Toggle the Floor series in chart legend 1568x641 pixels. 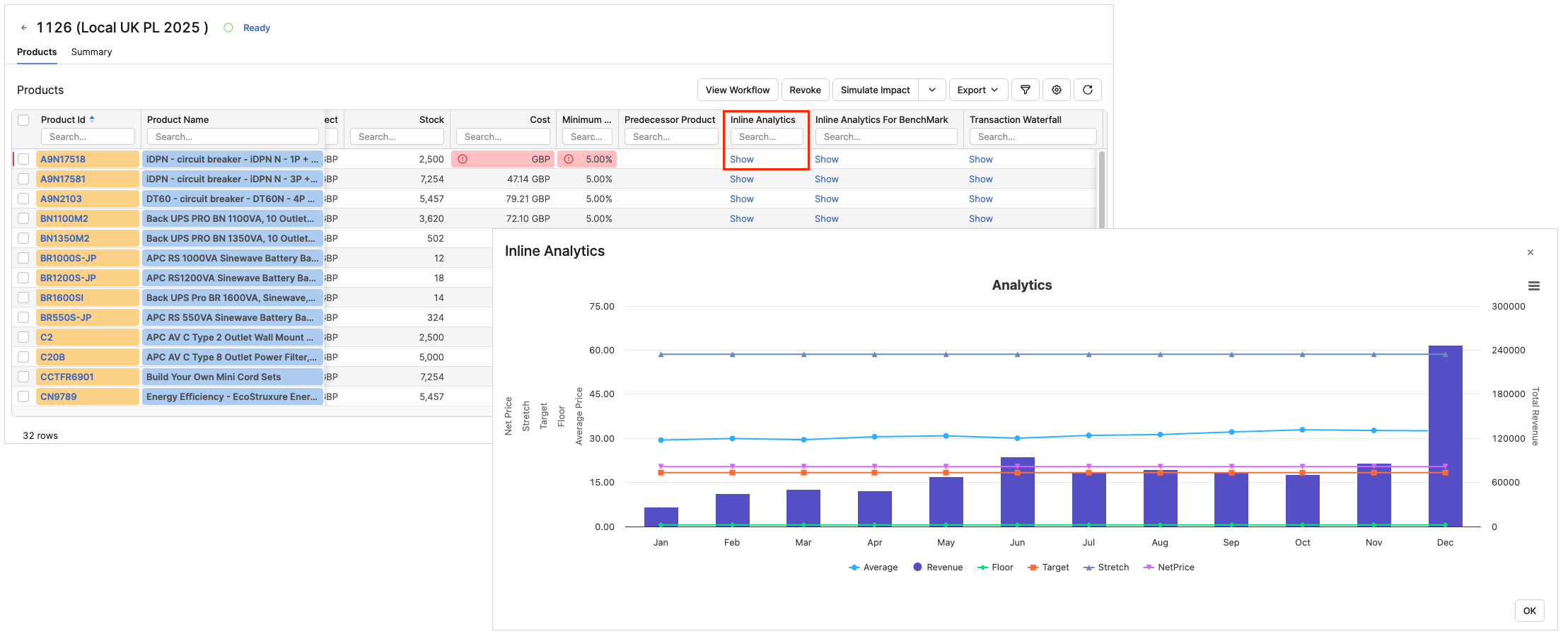tap(995, 568)
